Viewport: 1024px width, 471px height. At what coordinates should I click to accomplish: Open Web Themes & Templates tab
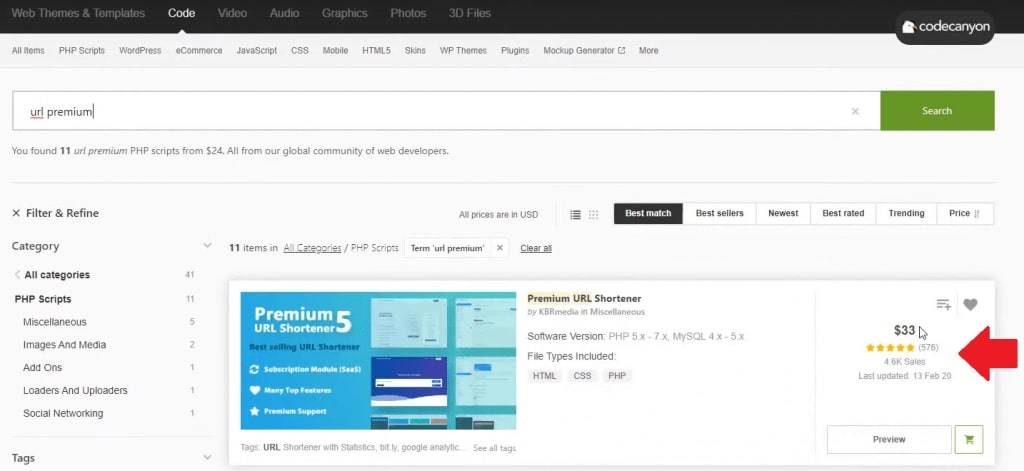(x=78, y=13)
